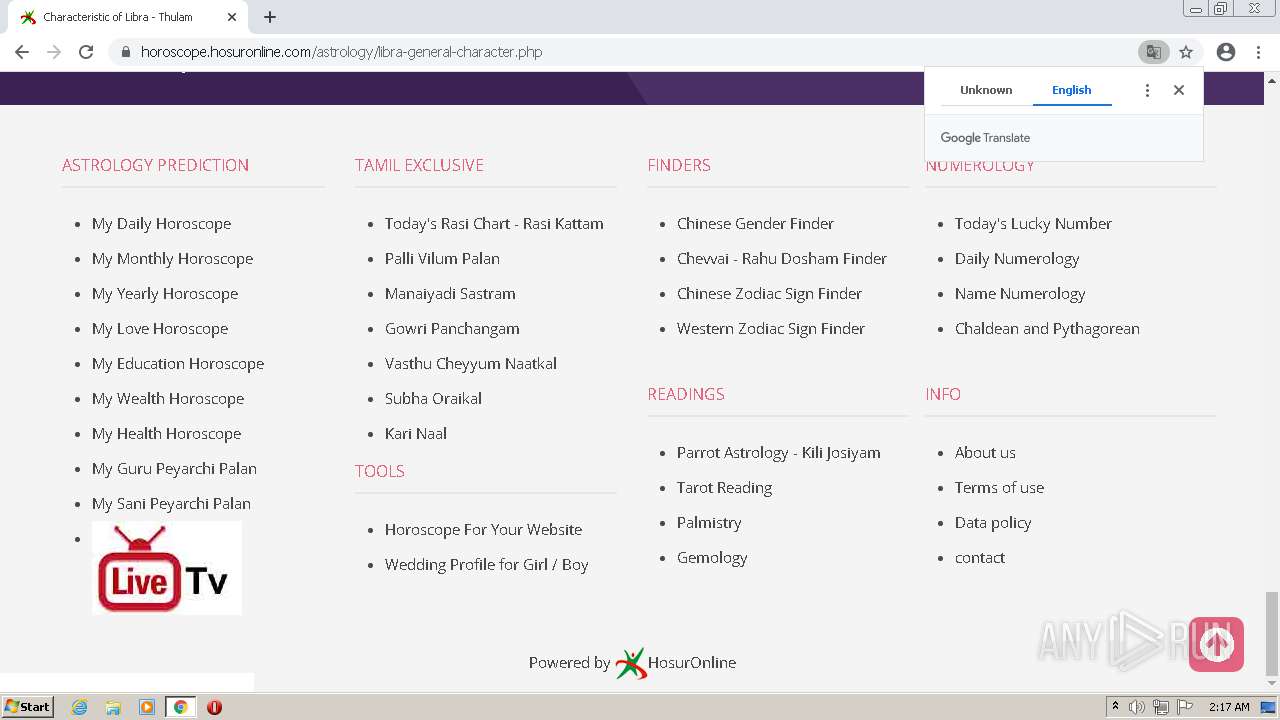The width and height of the screenshot is (1280, 720).
Task: Click the browser forward arrow
Action: [54, 52]
